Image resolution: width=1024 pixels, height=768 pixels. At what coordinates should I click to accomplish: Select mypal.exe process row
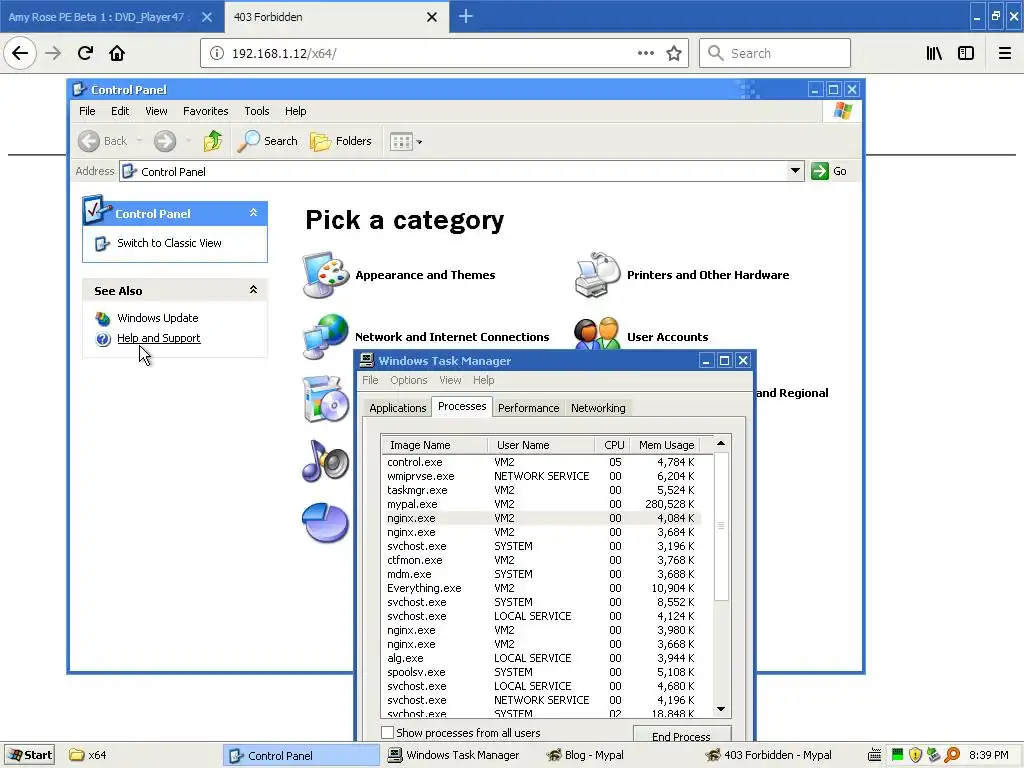(541, 504)
